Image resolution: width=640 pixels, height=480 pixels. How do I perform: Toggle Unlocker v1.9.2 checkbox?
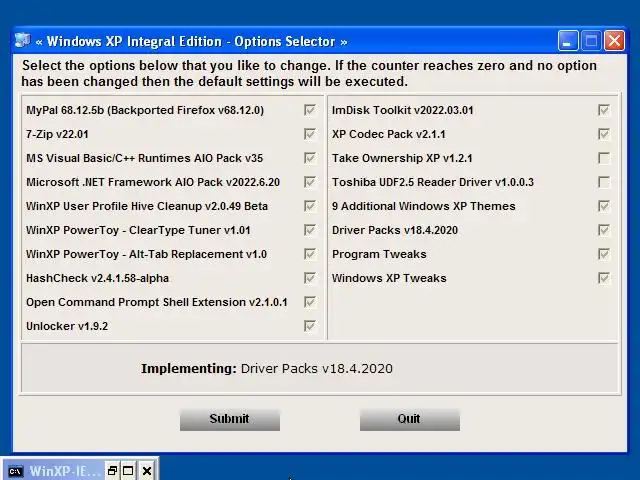(309, 326)
